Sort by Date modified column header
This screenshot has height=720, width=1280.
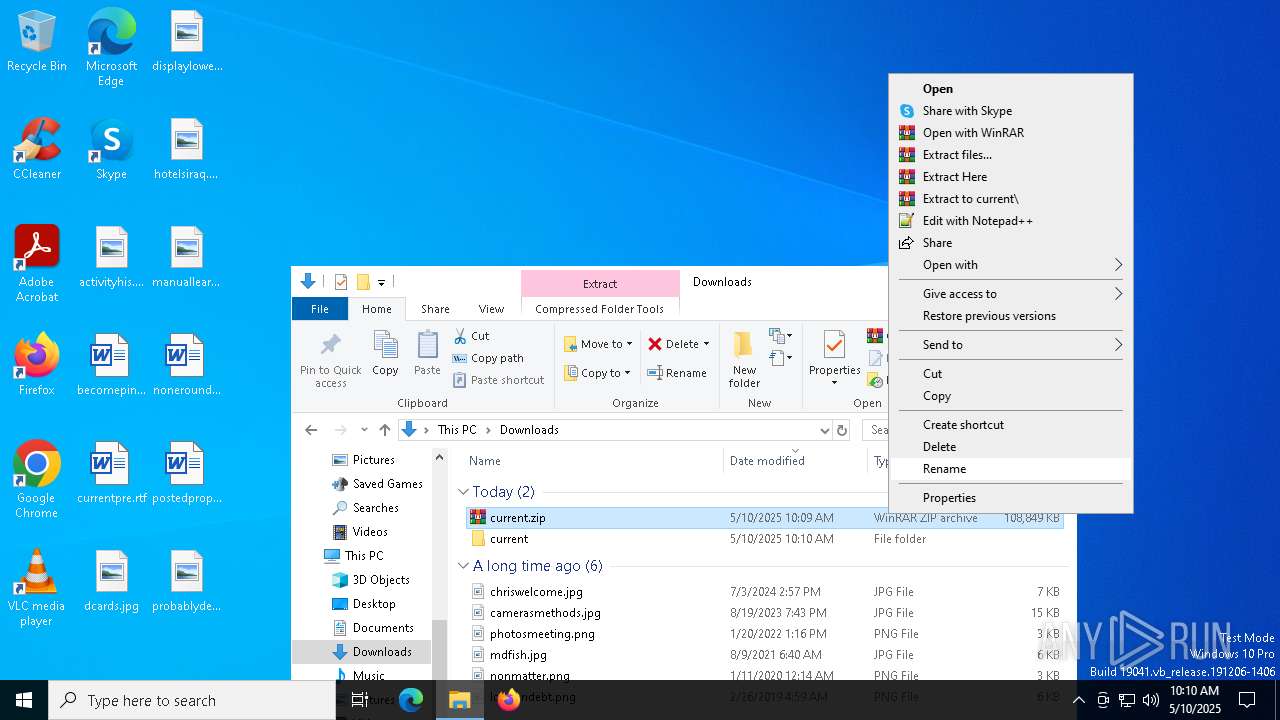[x=795, y=461]
